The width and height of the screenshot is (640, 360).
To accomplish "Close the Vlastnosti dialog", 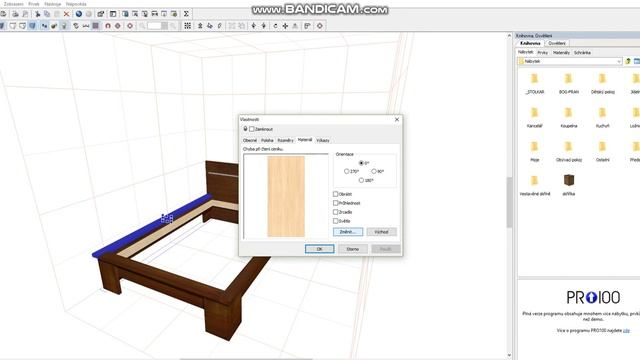I will [x=397, y=120].
